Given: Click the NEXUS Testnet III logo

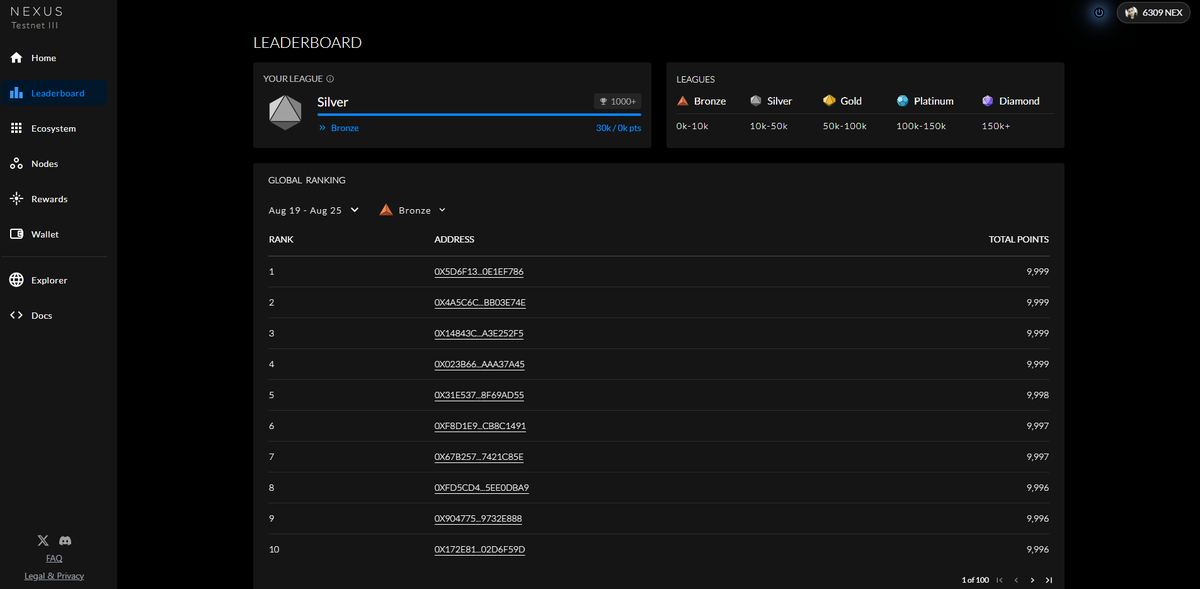Looking at the screenshot, I should tap(37, 17).
